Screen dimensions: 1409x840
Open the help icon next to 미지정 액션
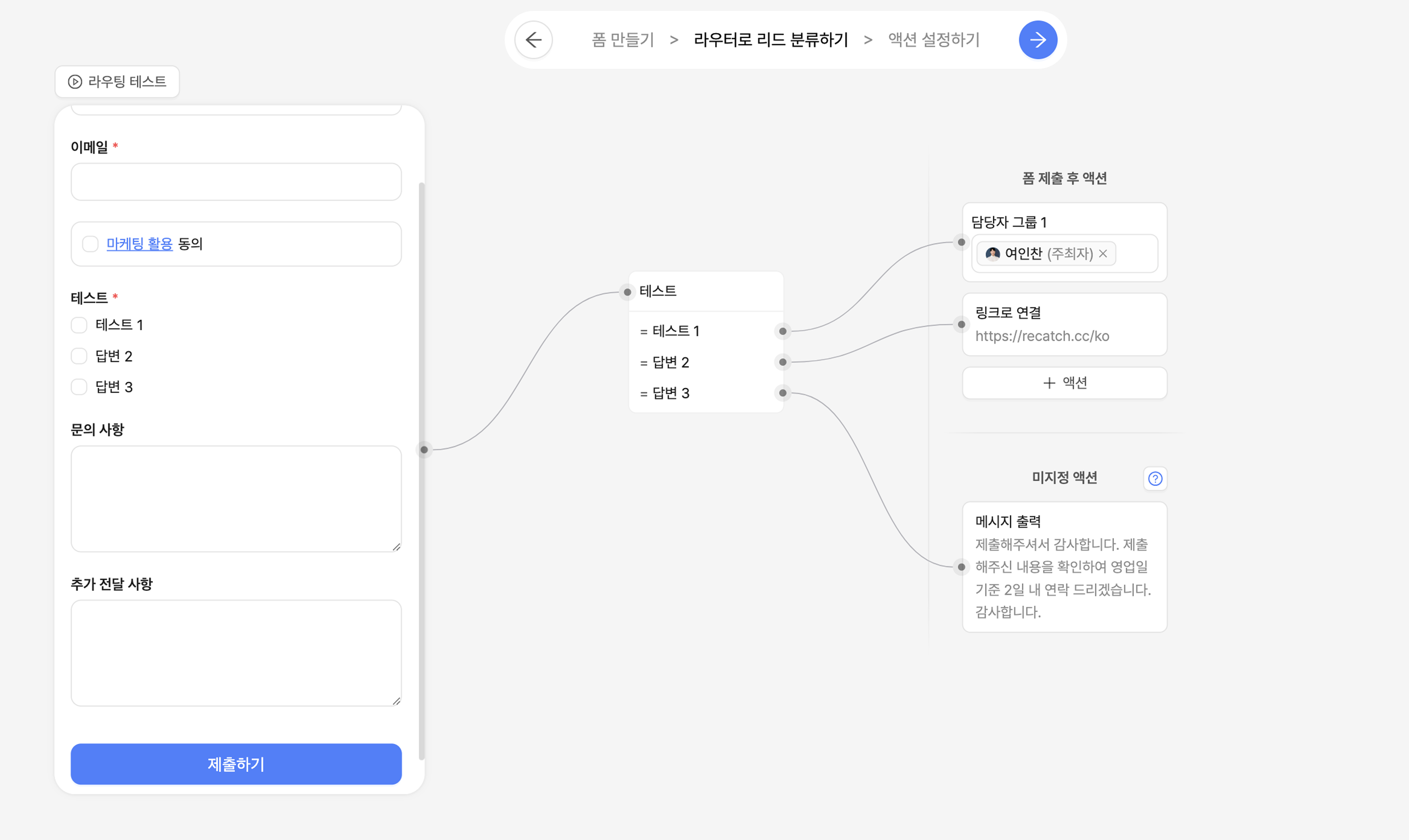click(1155, 478)
